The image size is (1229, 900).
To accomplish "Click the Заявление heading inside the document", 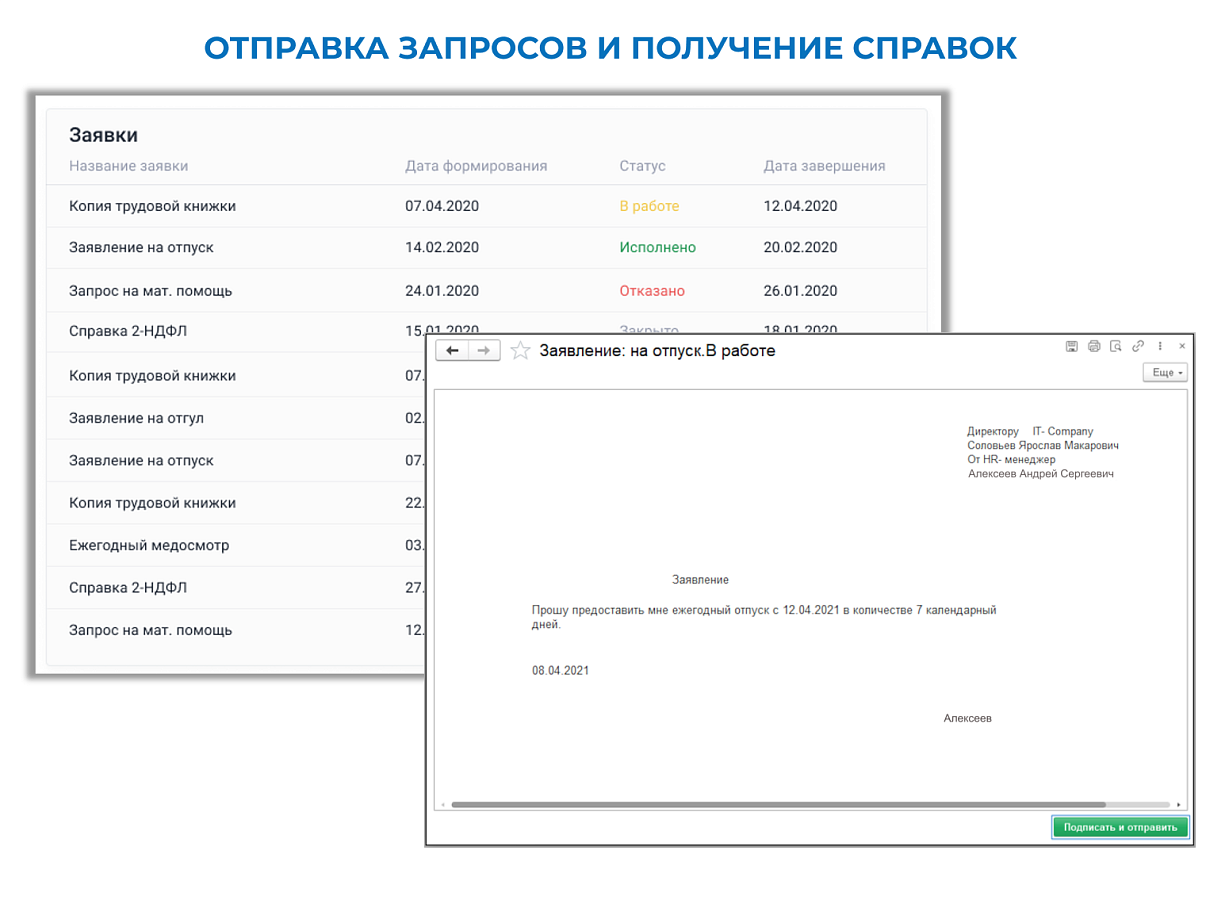I will (x=700, y=580).
